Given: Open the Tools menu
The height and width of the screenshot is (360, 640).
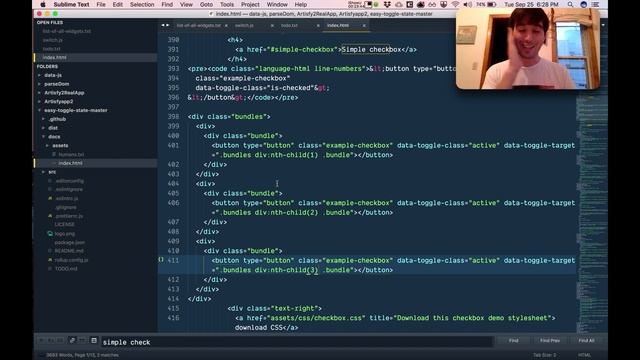Looking at the screenshot, I should coord(227,4).
